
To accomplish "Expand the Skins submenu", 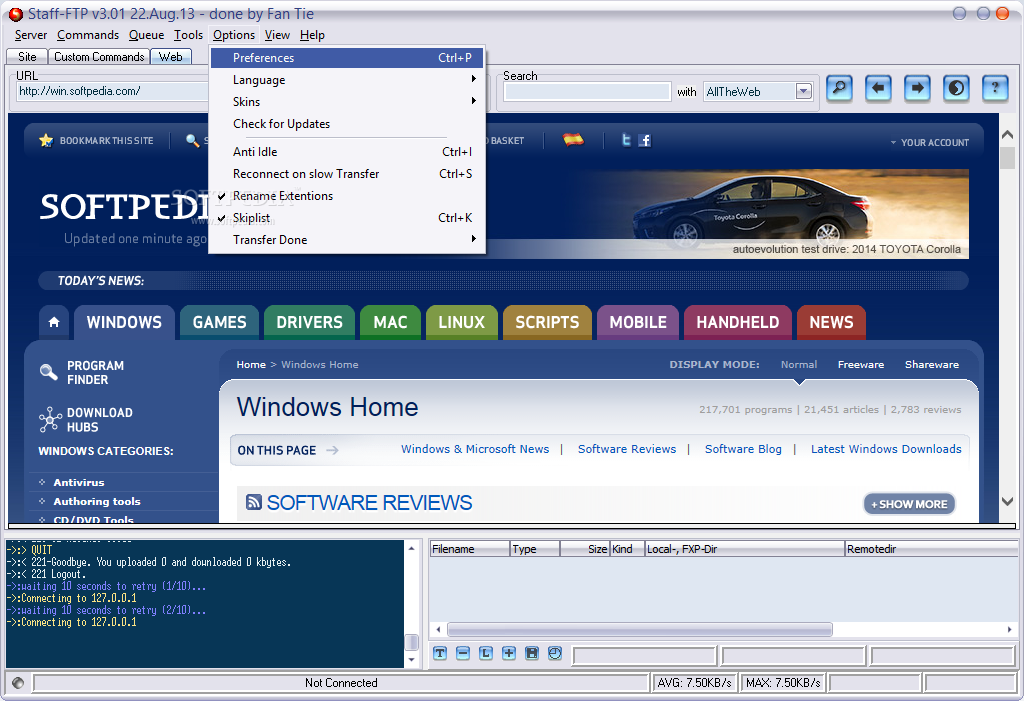I will pos(347,102).
